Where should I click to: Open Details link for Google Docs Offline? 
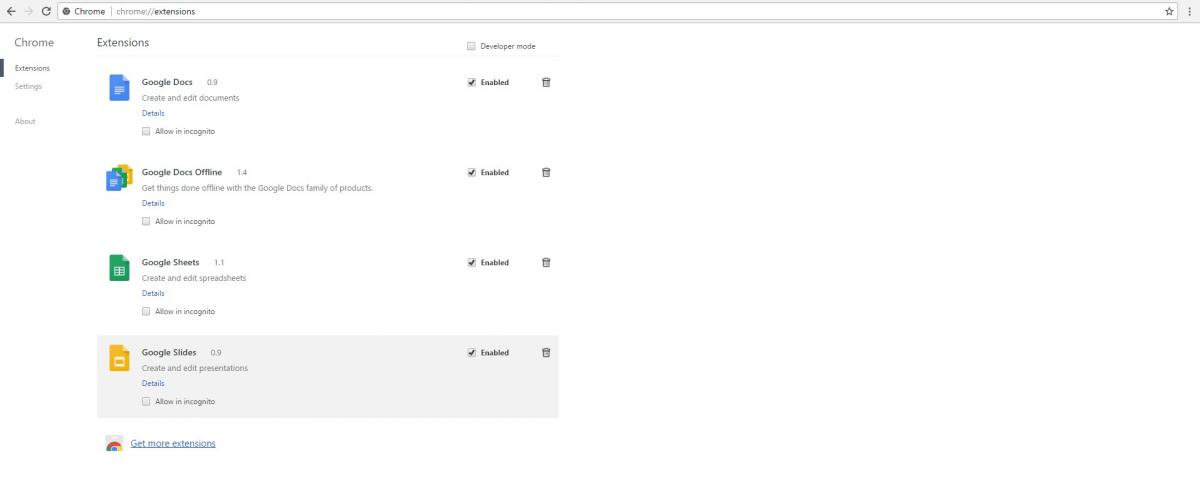(153, 203)
